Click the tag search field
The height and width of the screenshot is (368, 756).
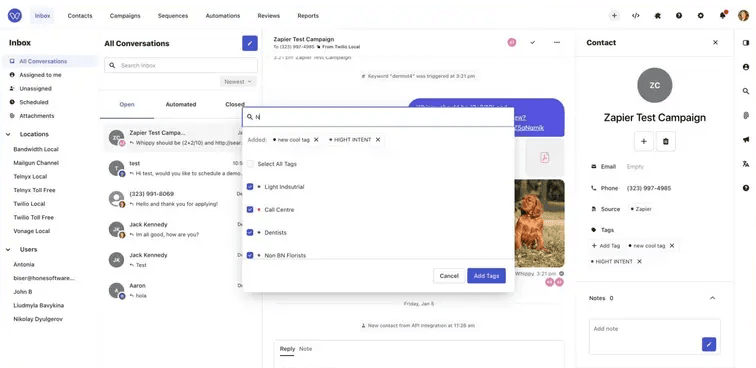pos(378,117)
